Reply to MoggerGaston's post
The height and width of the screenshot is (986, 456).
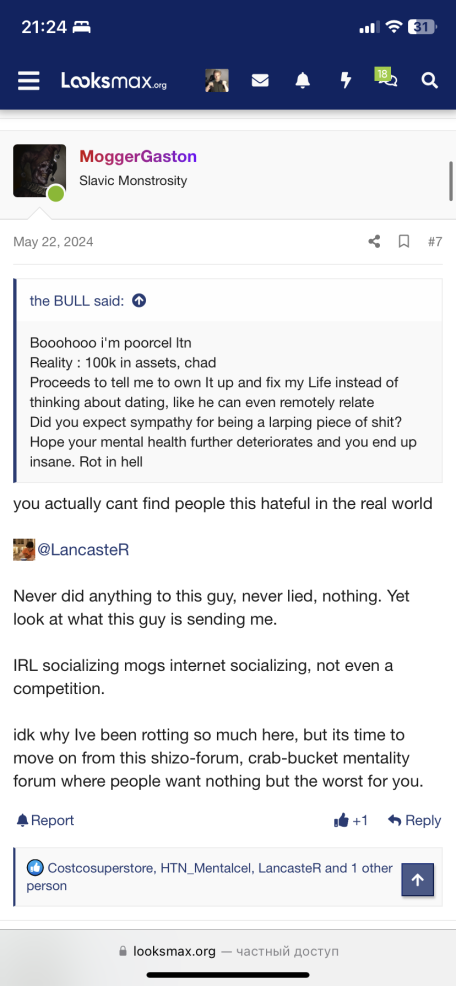click(x=414, y=820)
